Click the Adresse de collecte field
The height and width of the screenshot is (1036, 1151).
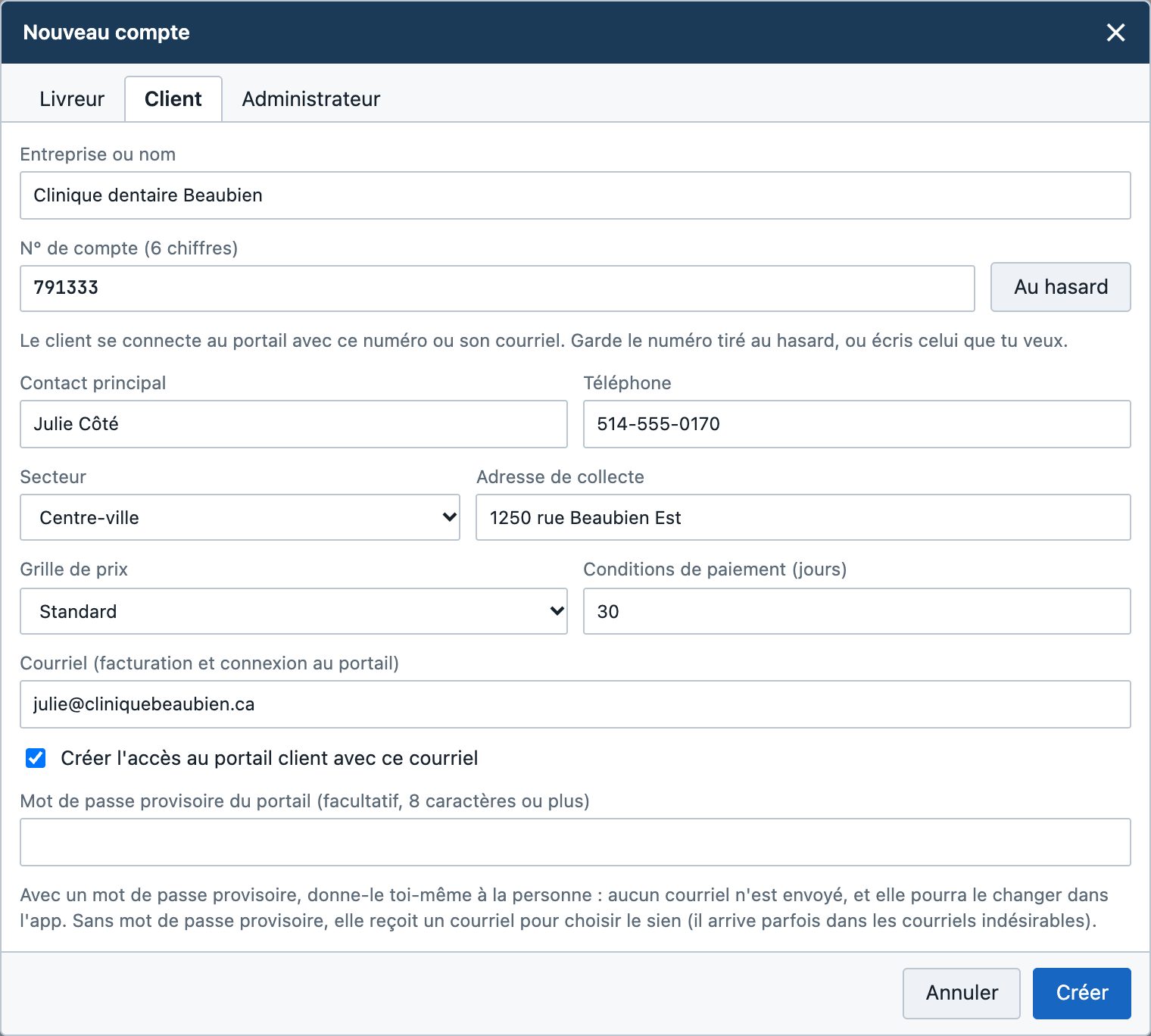click(803, 517)
